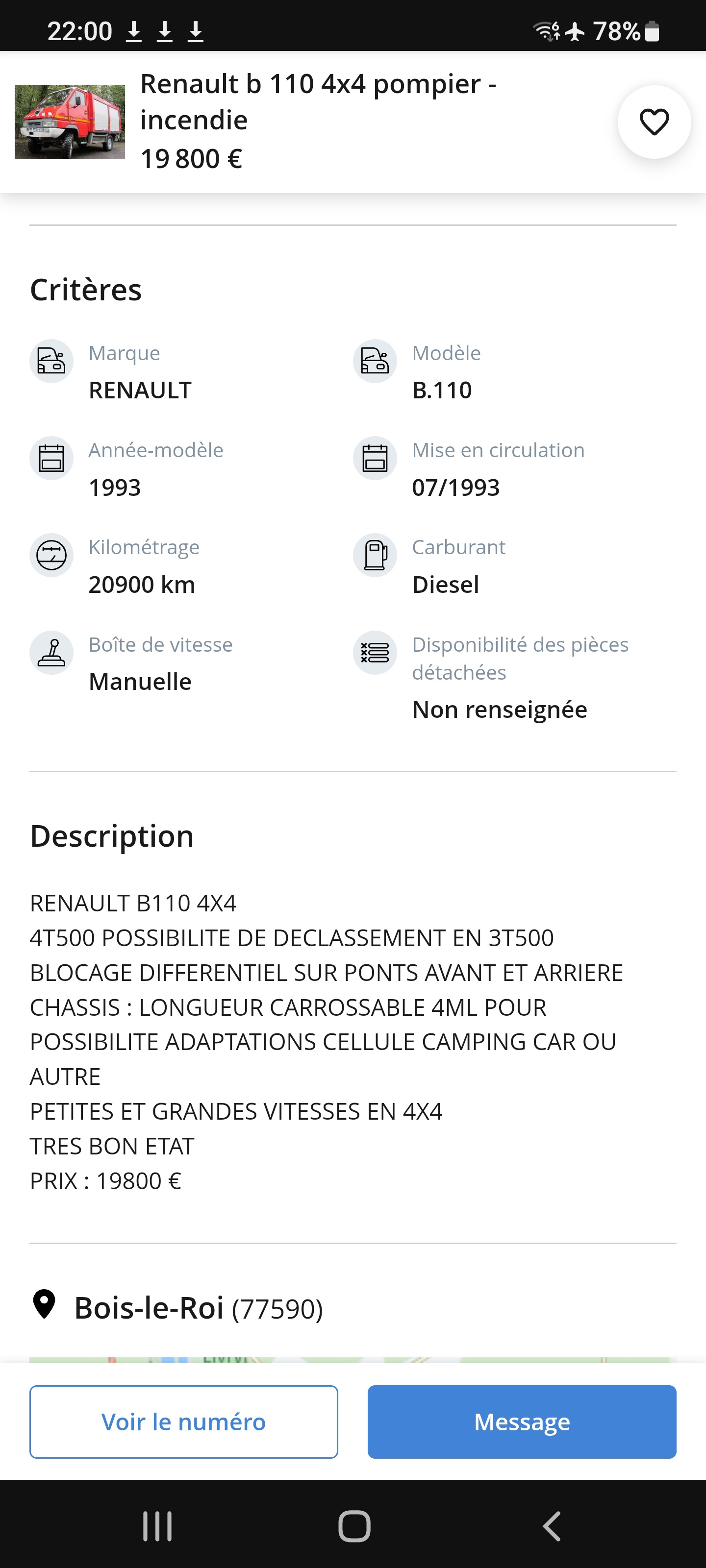Tap the map preview strip

(353, 1359)
